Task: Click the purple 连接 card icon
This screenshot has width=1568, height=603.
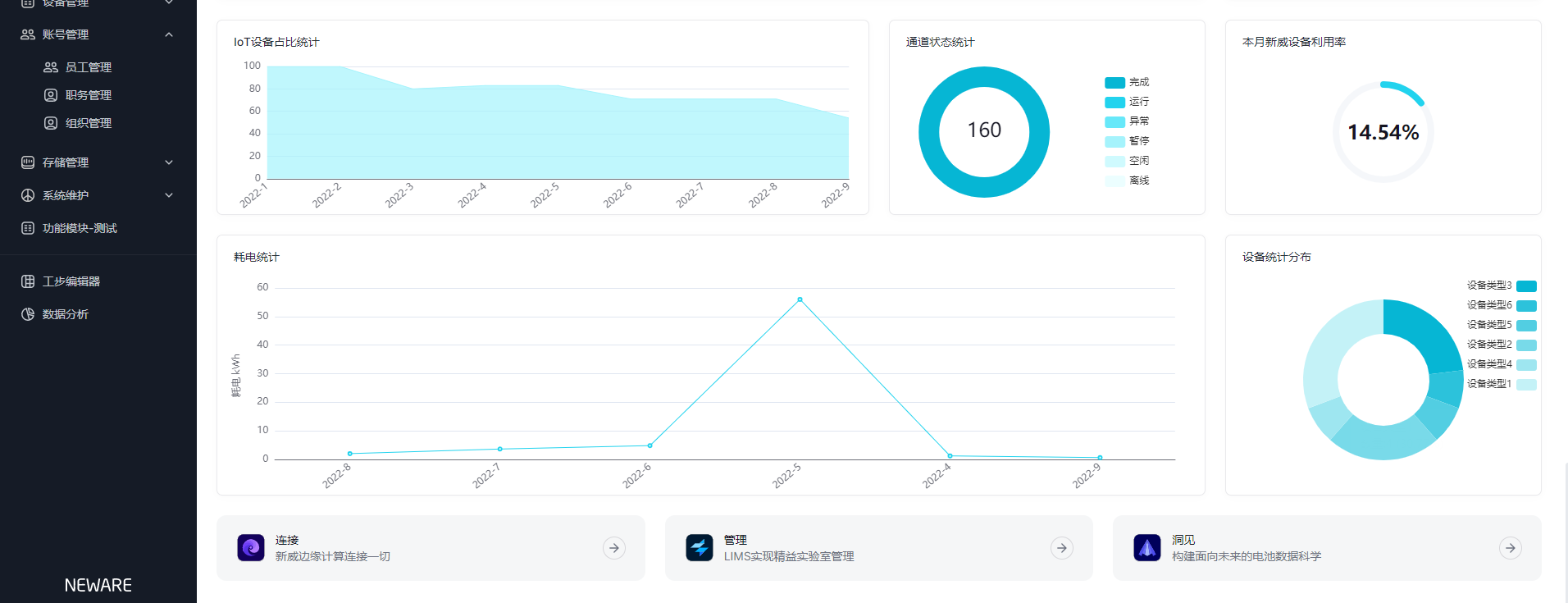Action: point(251,548)
